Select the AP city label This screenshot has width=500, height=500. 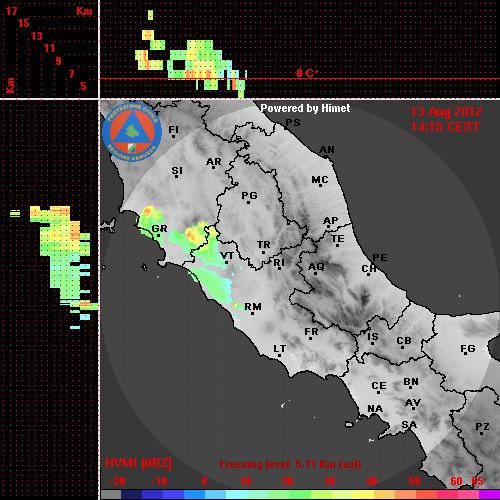[331, 221]
